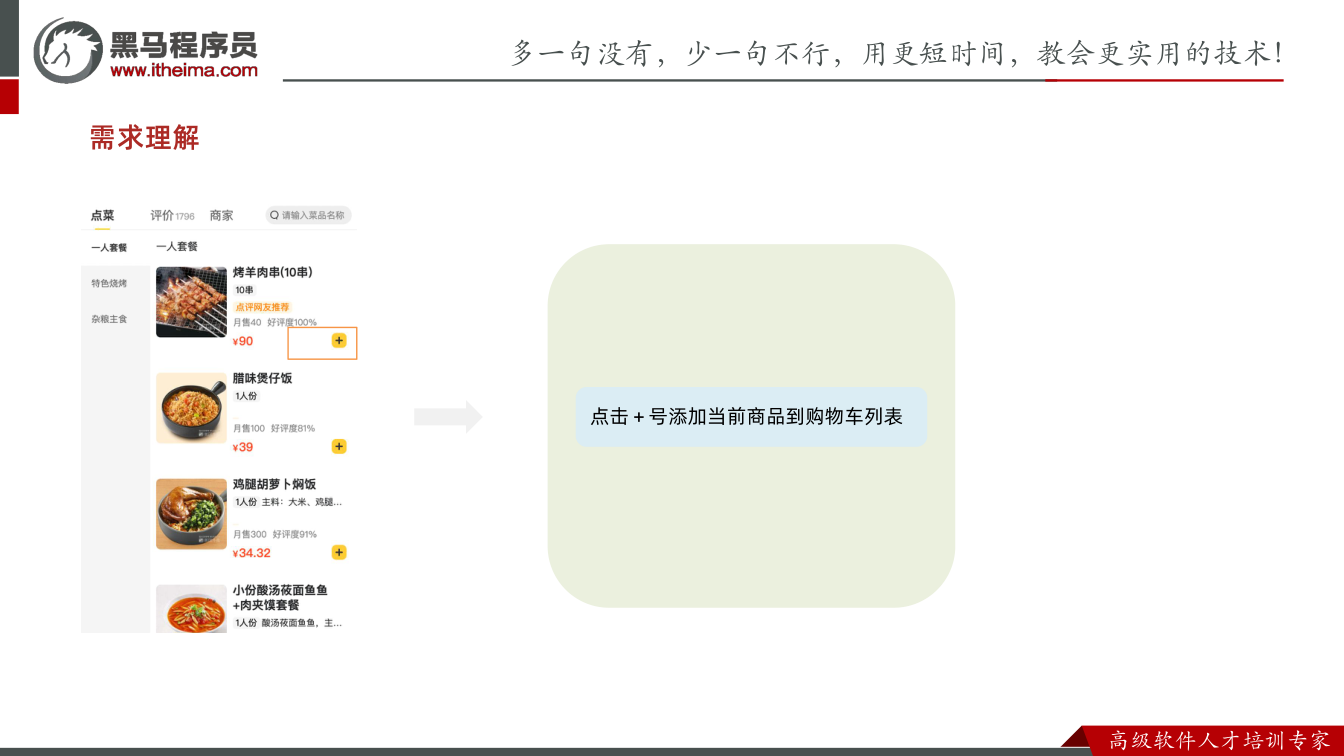This screenshot has width=1344, height=756.
Task: Click the 高级软件人才培训专家 footer text
Action: pyautogui.click(x=1220, y=741)
